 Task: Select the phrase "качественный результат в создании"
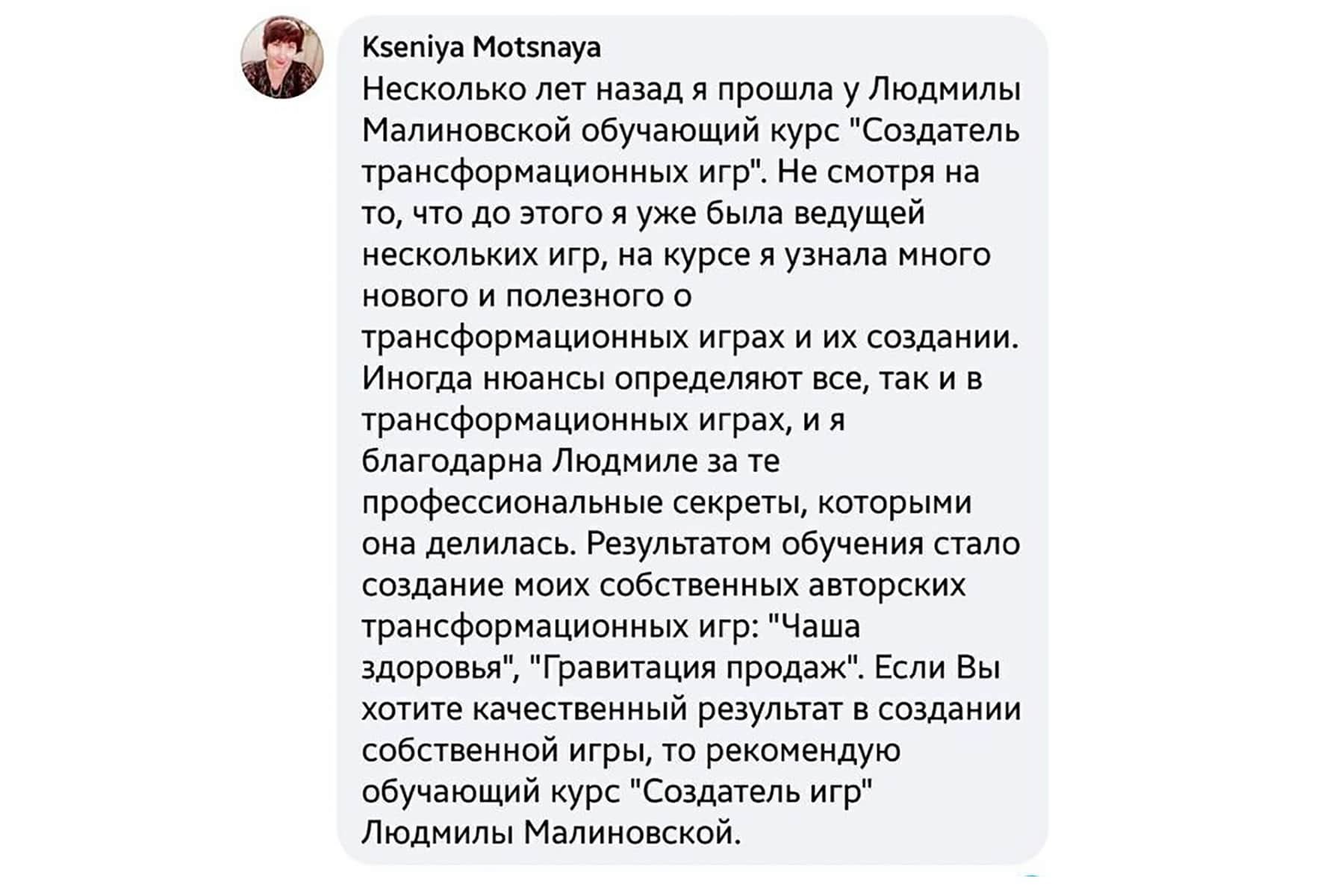747,709
